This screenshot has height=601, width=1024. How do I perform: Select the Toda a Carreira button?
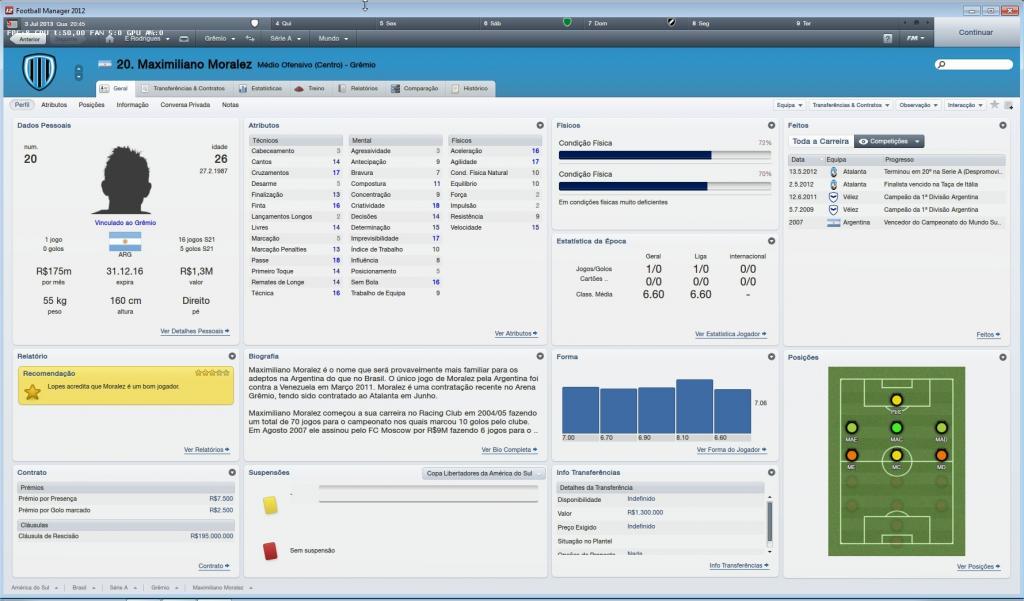pos(820,141)
